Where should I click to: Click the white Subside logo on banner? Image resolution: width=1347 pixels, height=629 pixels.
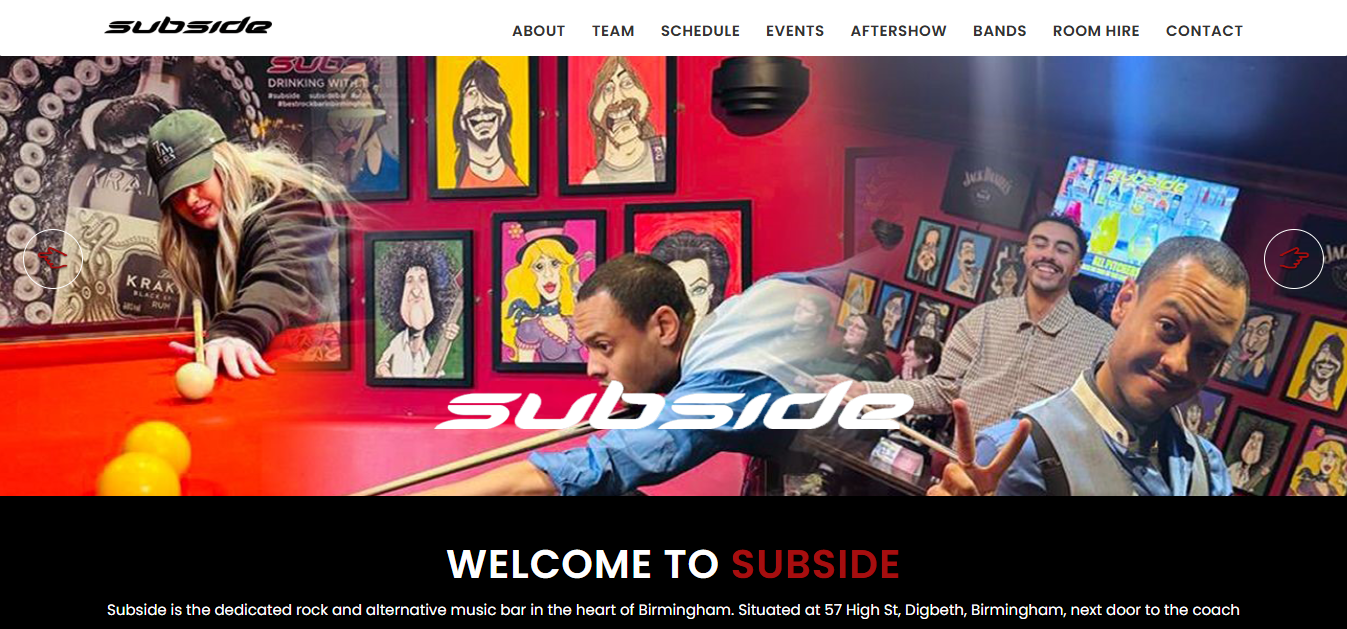coord(674,405)
